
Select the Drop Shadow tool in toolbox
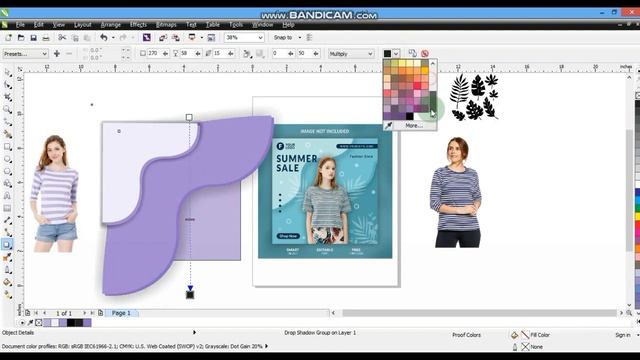[x=7, y=245]
